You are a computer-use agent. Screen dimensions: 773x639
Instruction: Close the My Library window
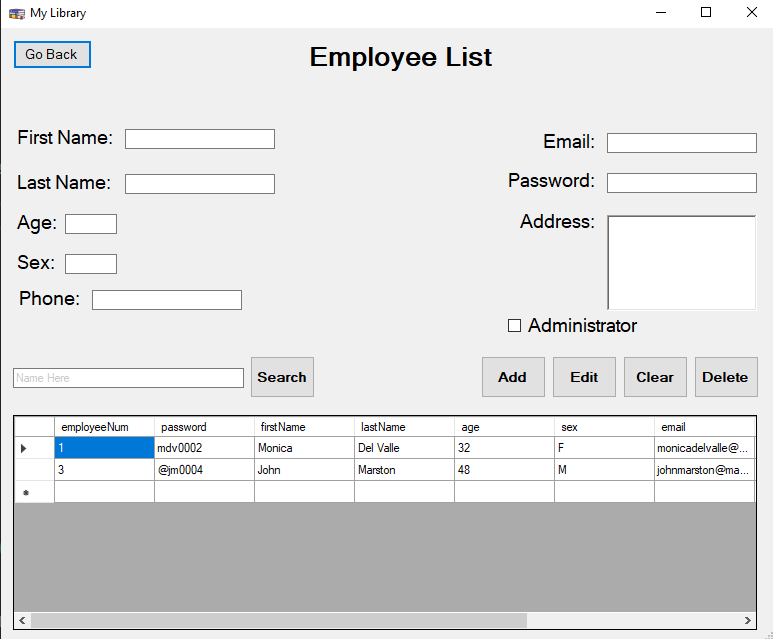click(751, 12)
